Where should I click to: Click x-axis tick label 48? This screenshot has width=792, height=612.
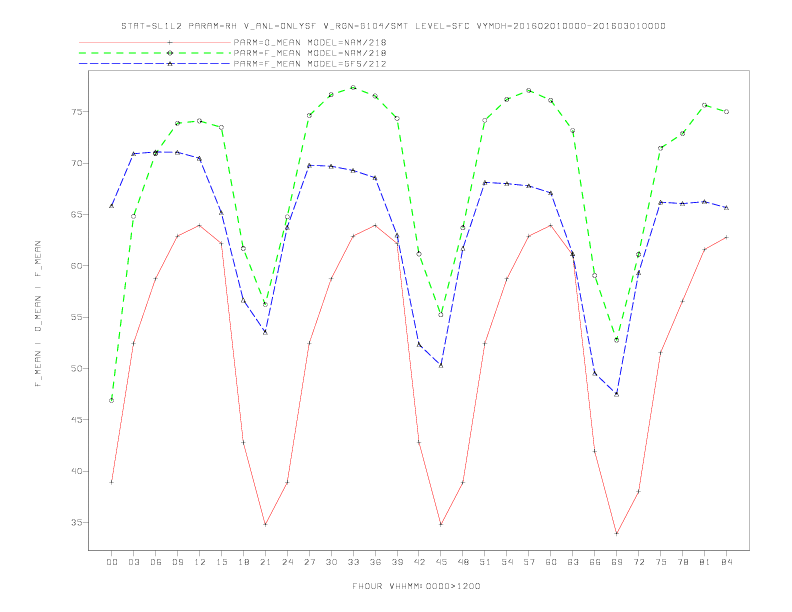pyautogui.click(x=463, y=562)
